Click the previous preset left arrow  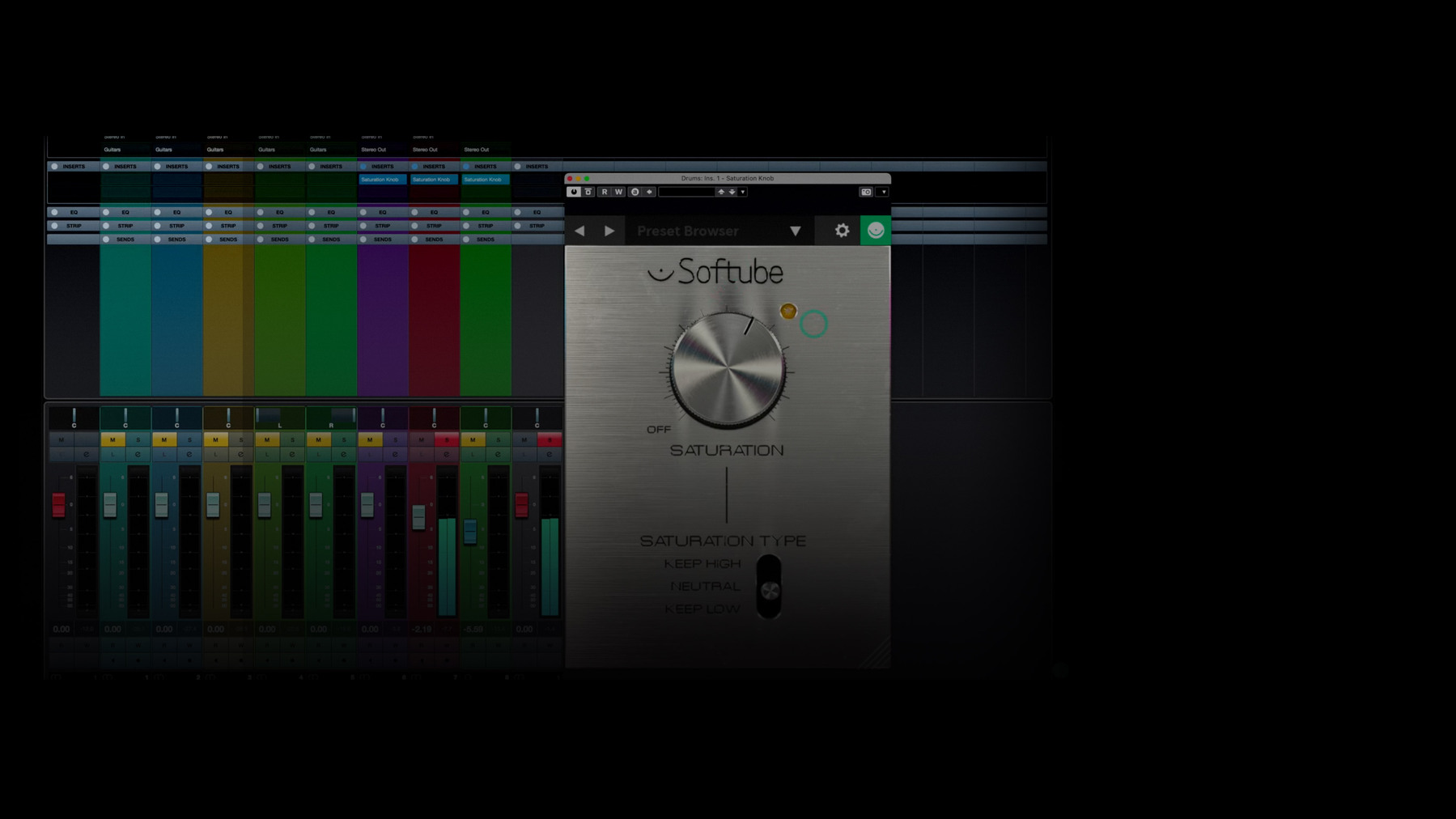click(579, 231)
